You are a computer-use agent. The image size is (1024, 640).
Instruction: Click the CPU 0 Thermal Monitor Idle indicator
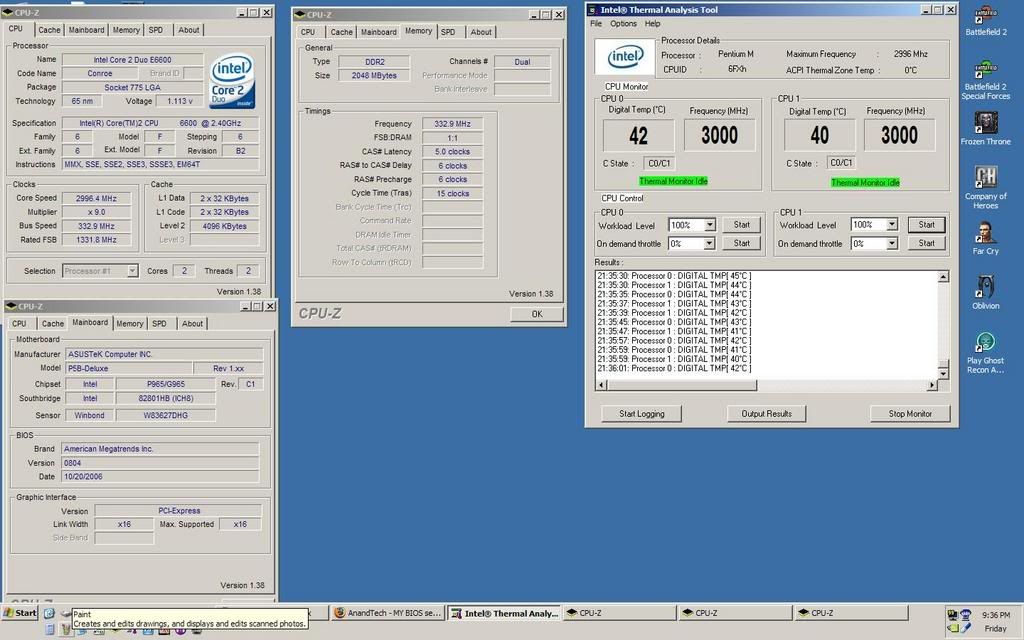click(673, 181)
